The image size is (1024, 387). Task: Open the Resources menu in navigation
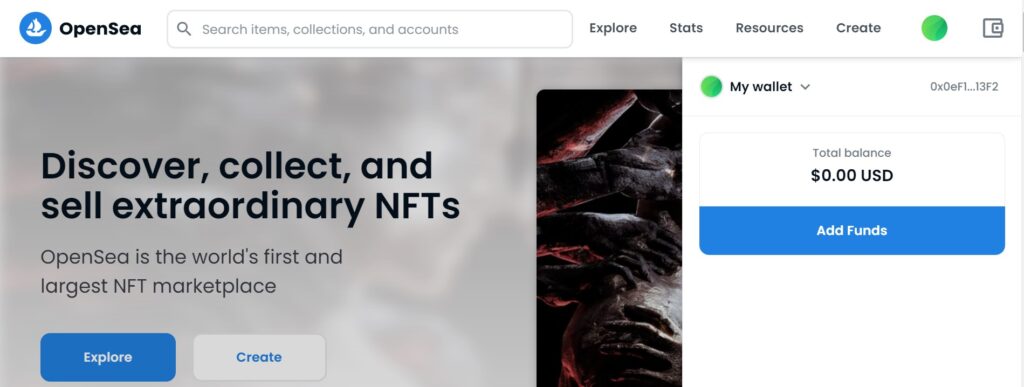(769, 28)
